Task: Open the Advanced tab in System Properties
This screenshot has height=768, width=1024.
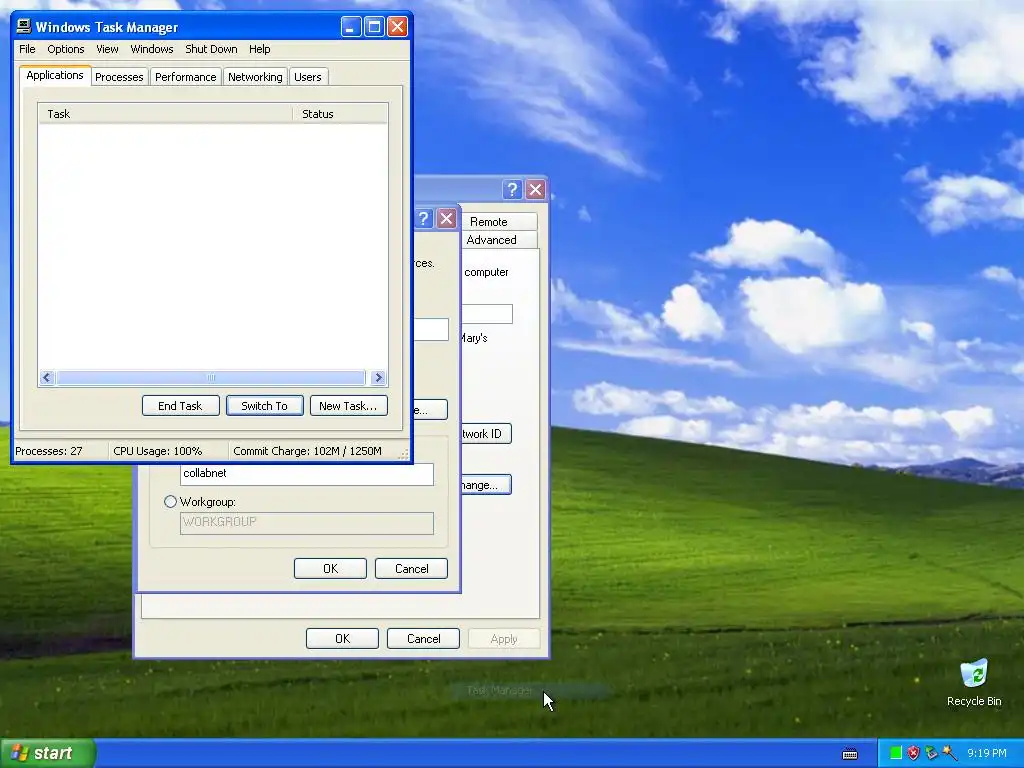Action: click(x=498, y=240)
